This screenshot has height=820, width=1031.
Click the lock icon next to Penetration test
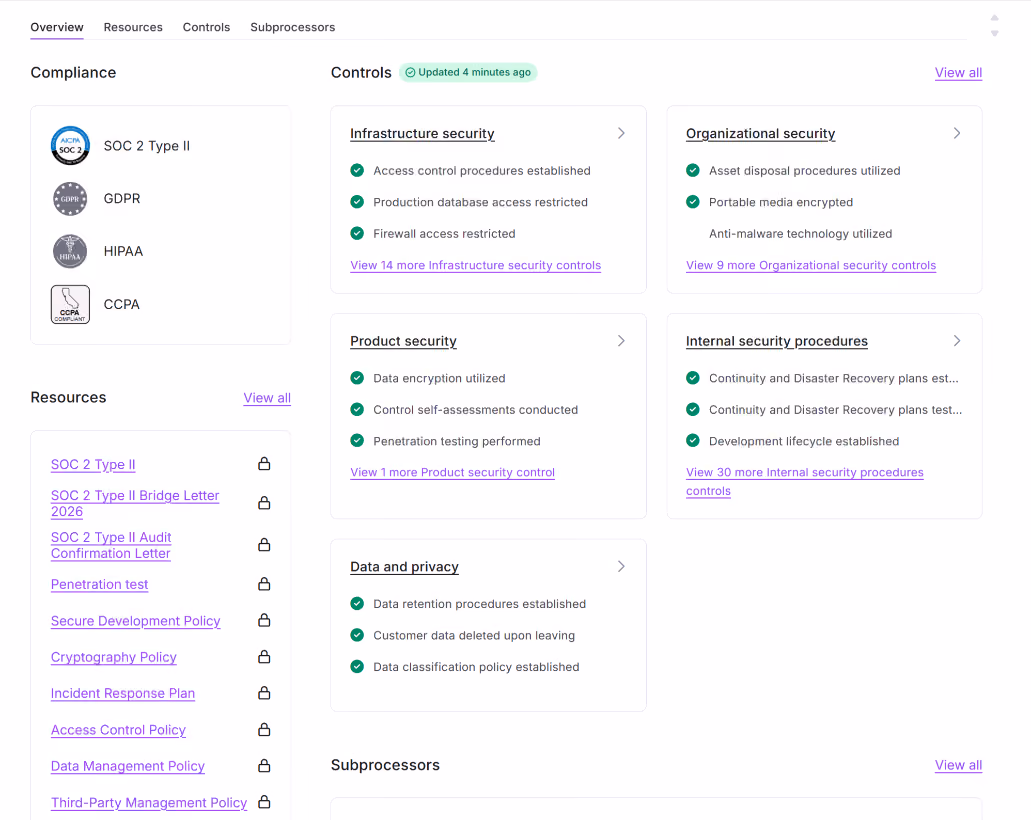[264, 584]
